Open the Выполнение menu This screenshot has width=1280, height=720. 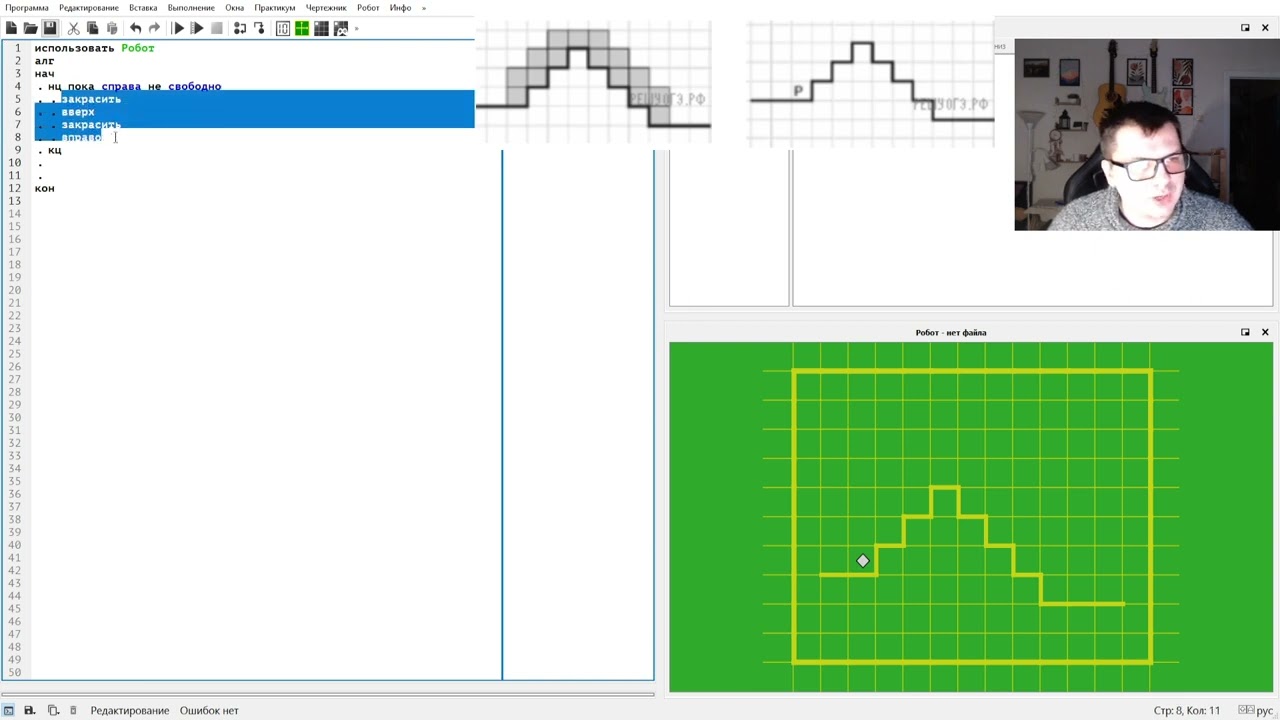[191, 8]
